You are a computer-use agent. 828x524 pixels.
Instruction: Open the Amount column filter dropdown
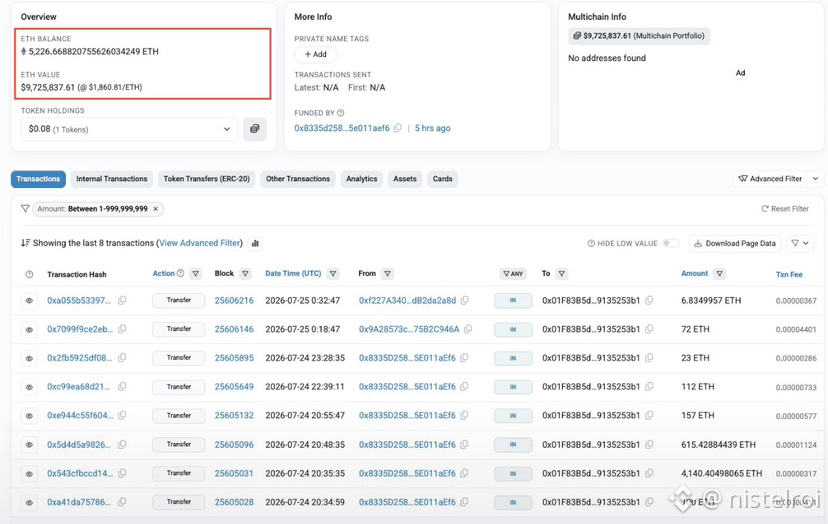720,274
